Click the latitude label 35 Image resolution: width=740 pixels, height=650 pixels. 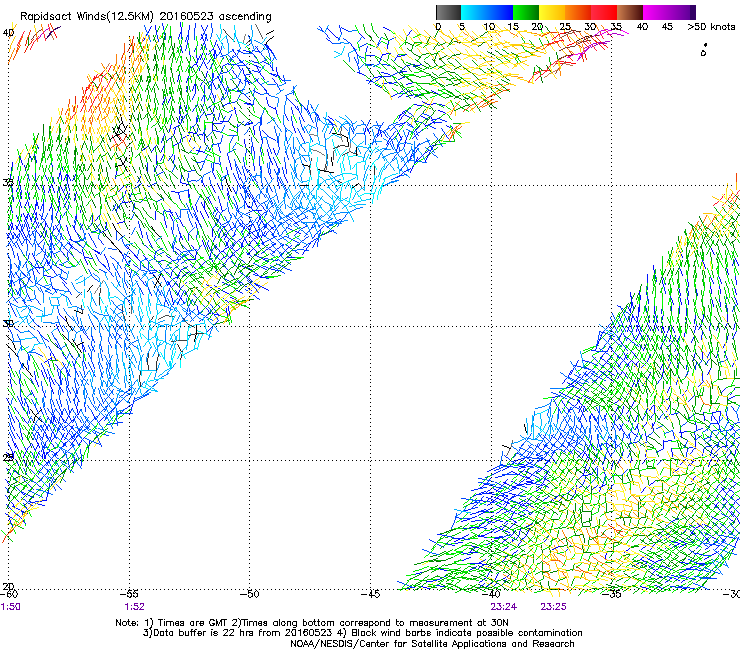click(8, 182)
